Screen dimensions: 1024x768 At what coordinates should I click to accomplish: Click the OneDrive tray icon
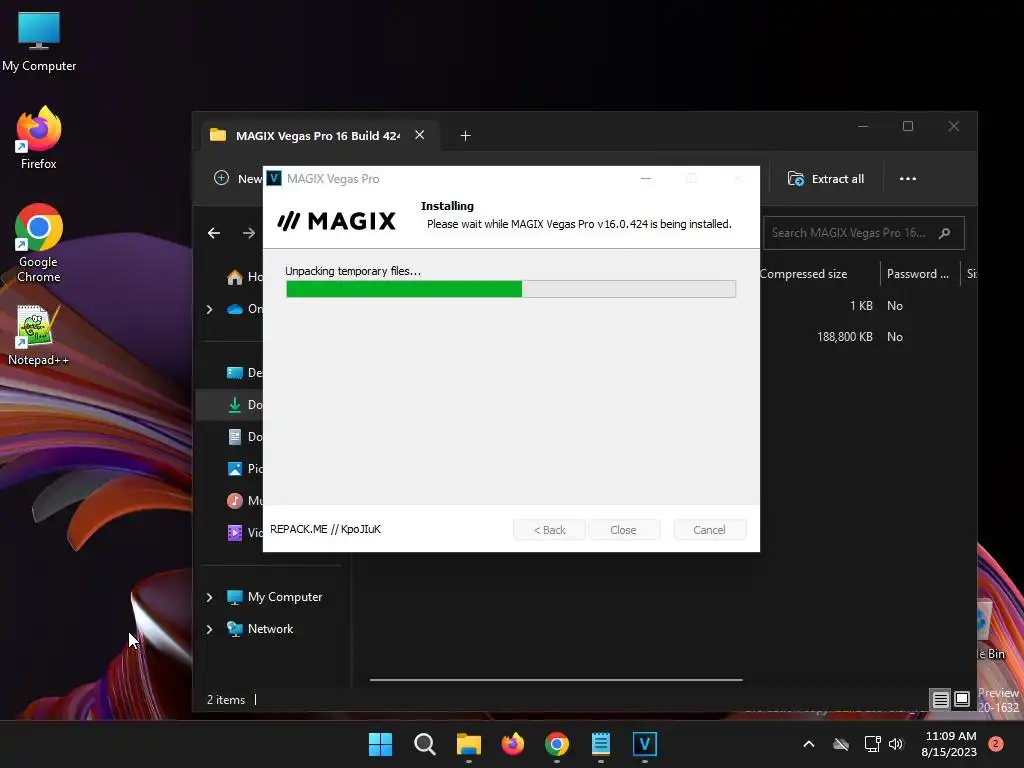coord(841,744)
